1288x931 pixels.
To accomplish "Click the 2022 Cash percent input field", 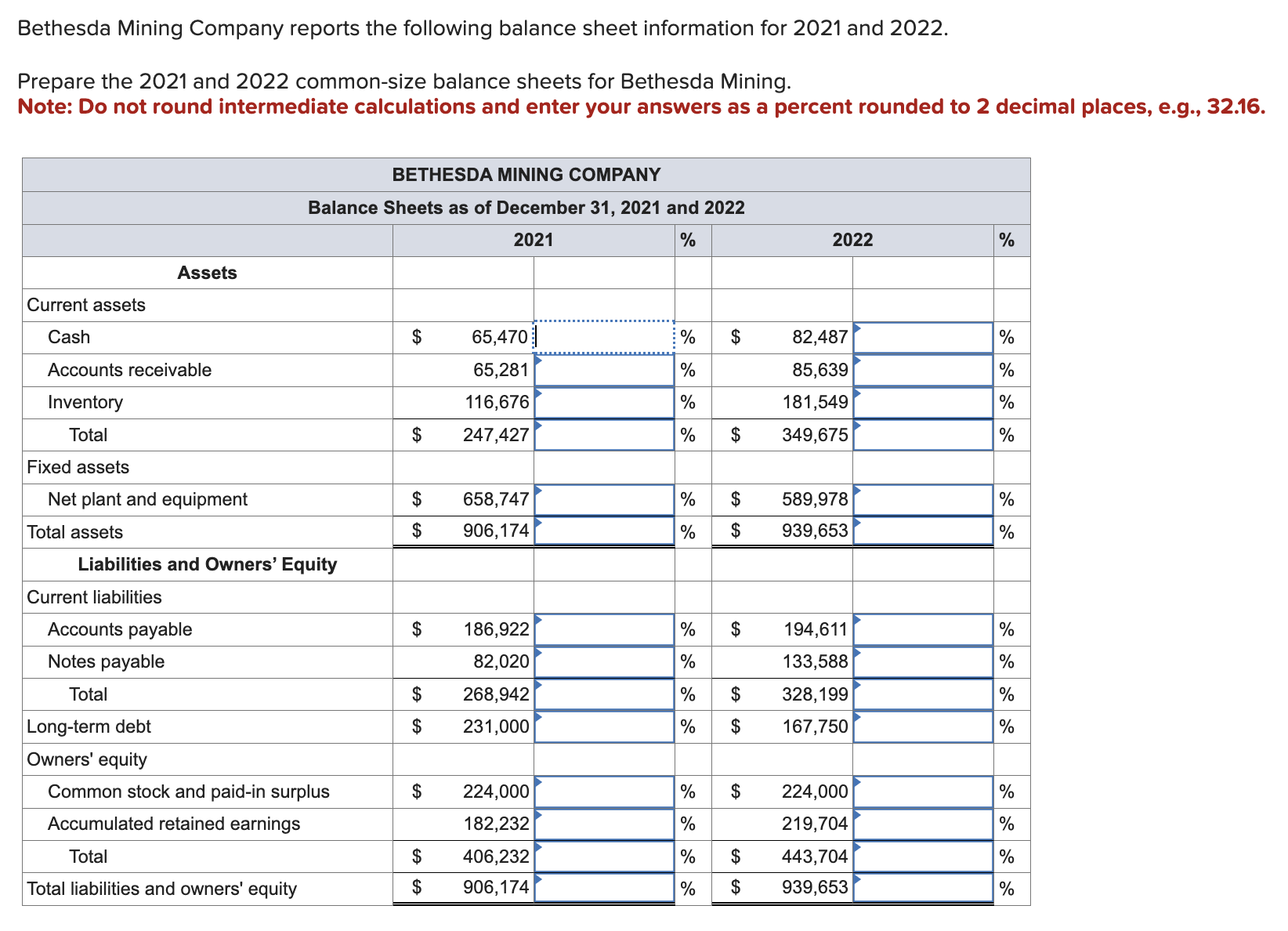I will tap(923, 338).
